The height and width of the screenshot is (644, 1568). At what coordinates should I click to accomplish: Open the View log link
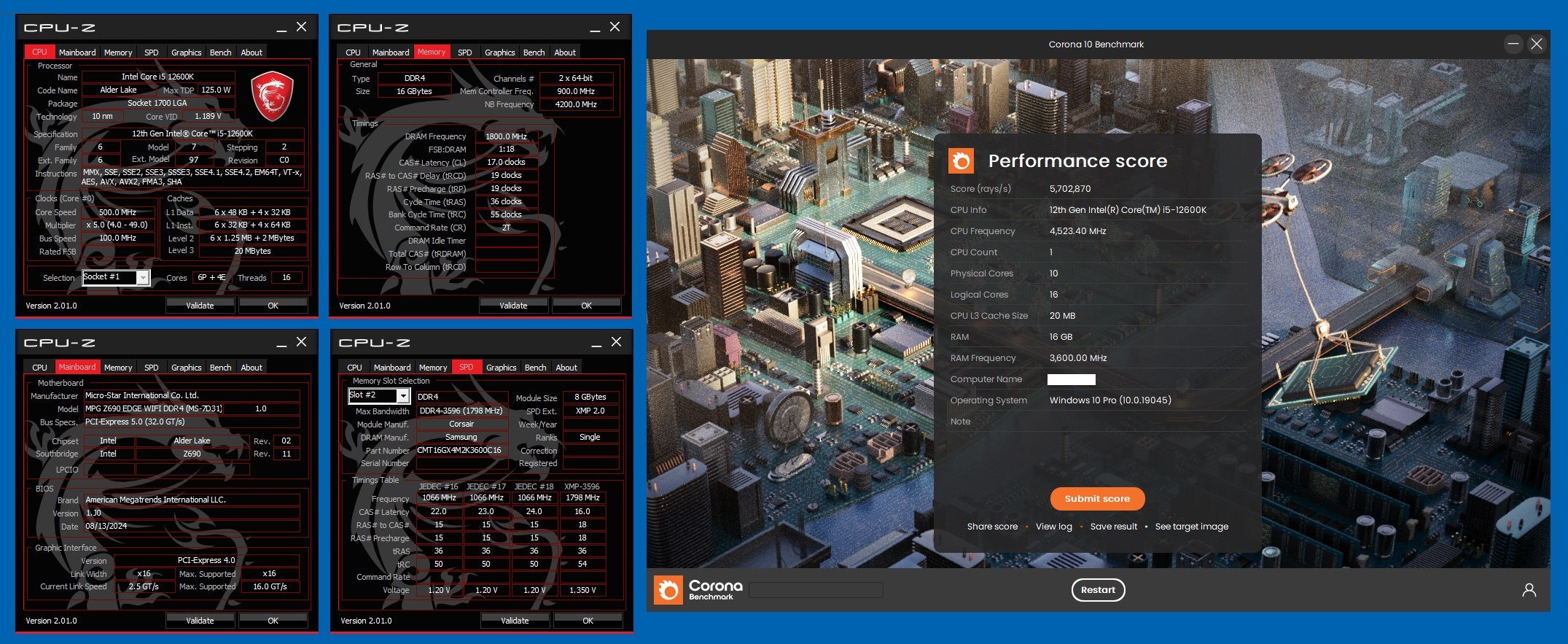pyautogui.click(x=1054, y=527)
